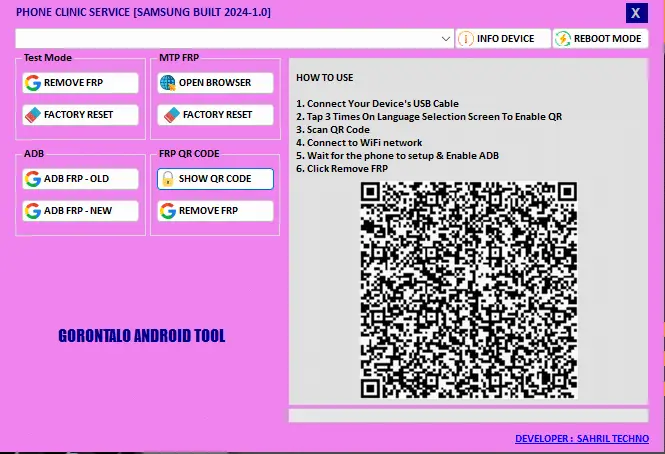The height and width of the screenshot is (454, 665).
Task: Click eraser icon on Test Mode FACTORY RESET
Action: click(33, 115)
